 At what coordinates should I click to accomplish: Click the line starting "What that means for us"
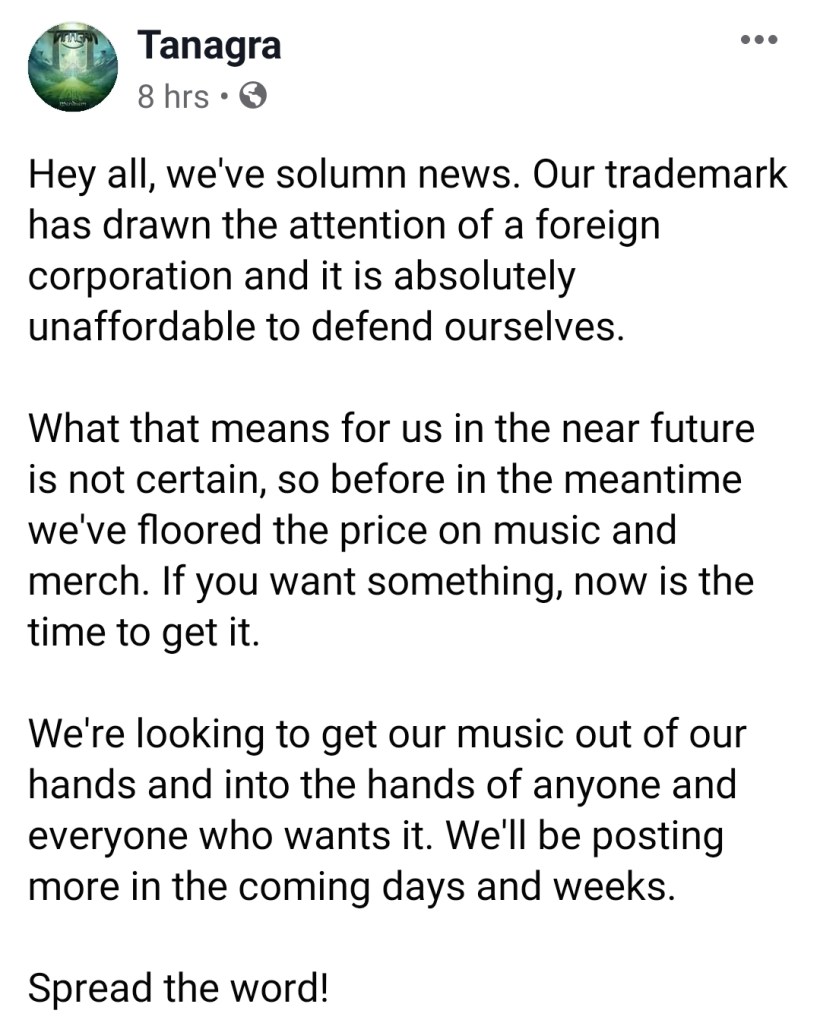click(x=391, y=429)
